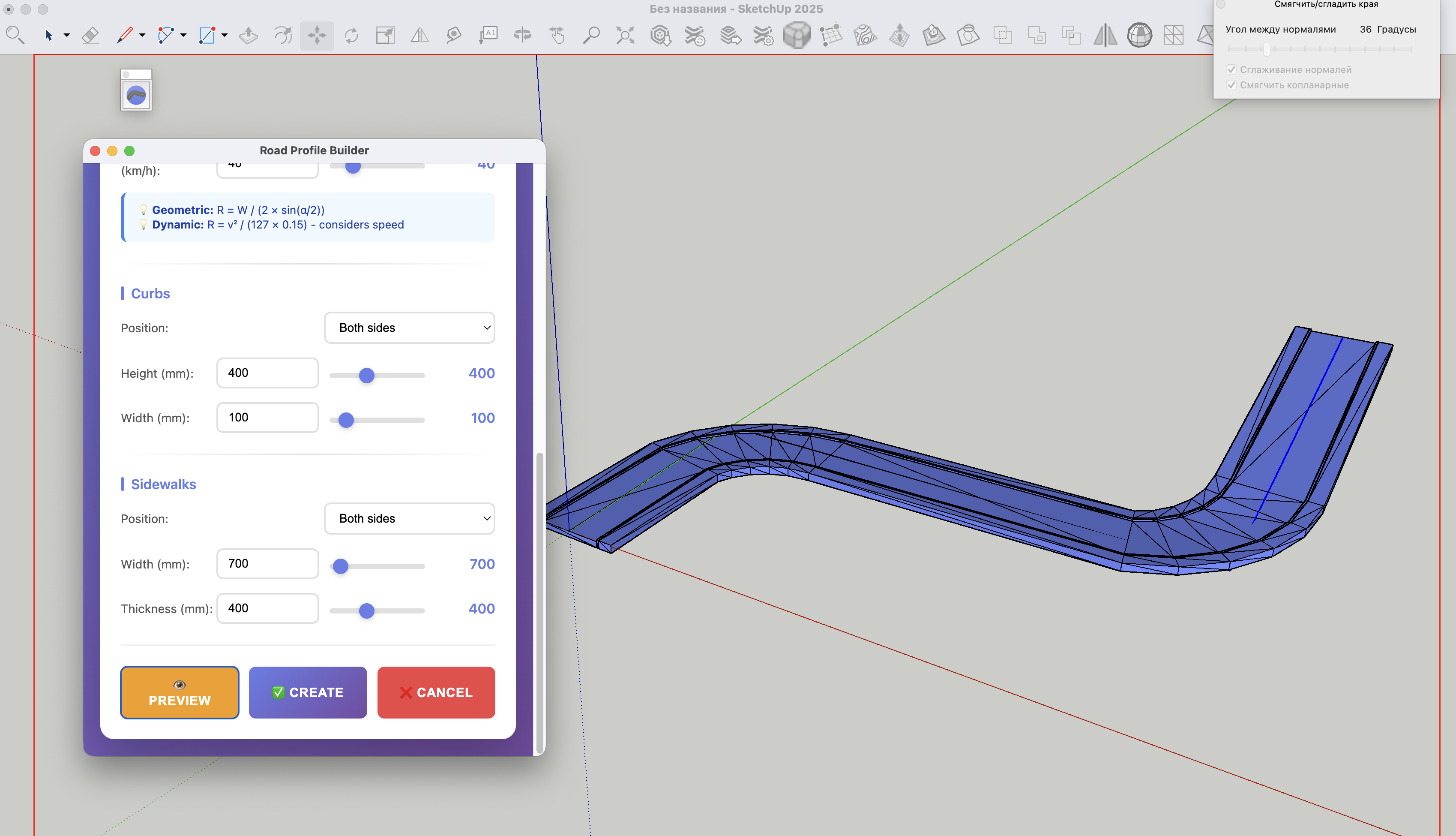Click the road plugin toolbar icon
This screenshot has height=836, width=1456.
136,95
